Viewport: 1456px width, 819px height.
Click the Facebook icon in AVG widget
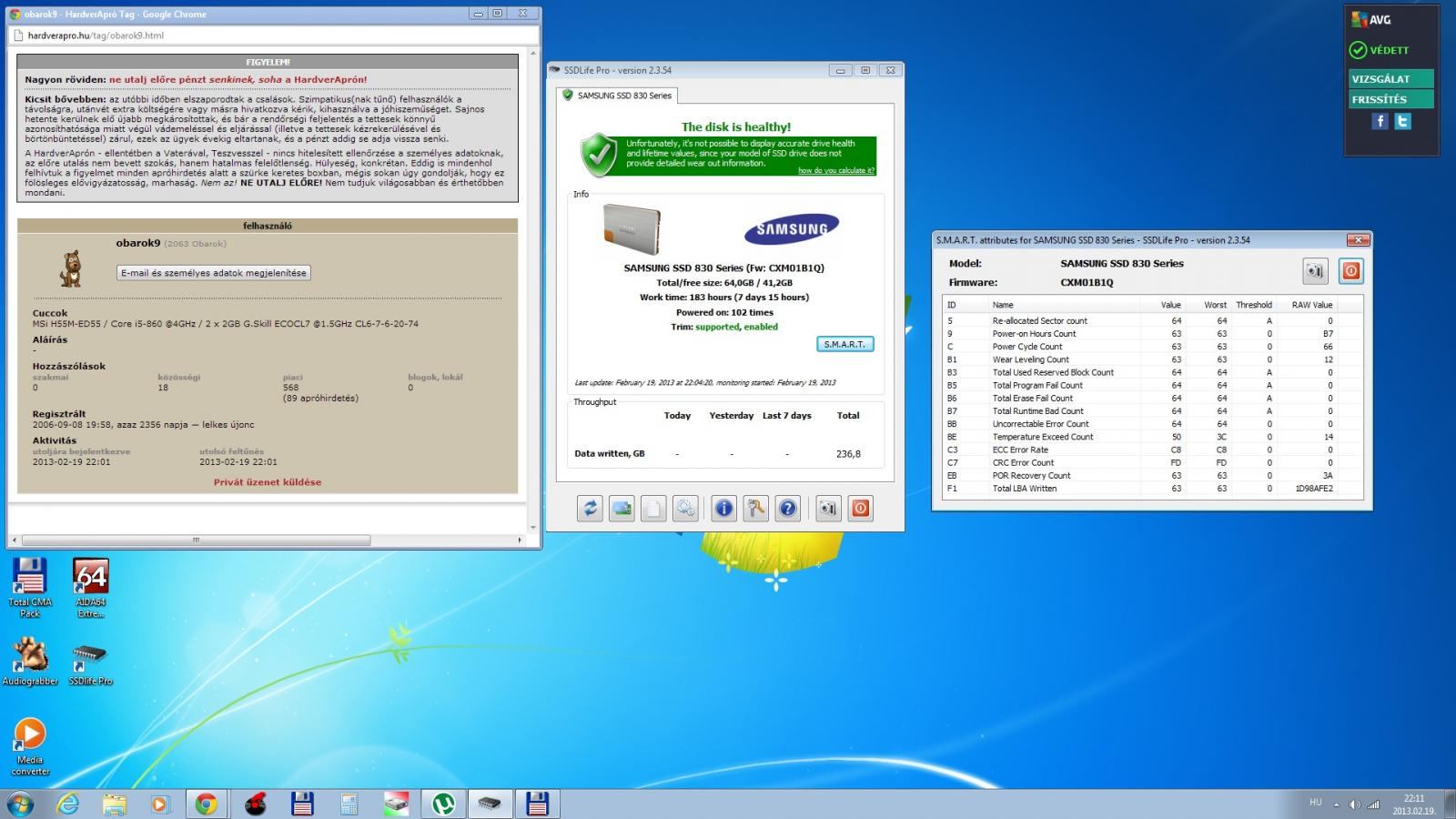coord(1380,121)
